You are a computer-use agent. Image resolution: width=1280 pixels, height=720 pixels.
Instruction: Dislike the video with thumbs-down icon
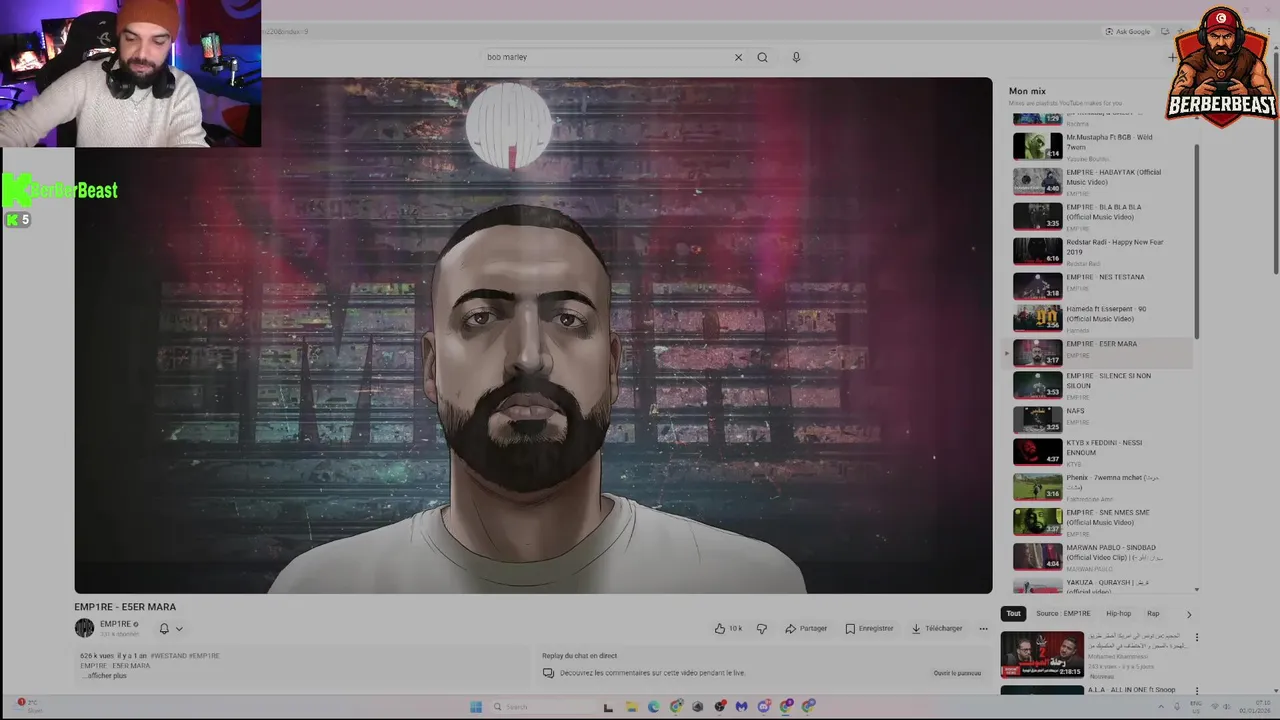point(762,629)
